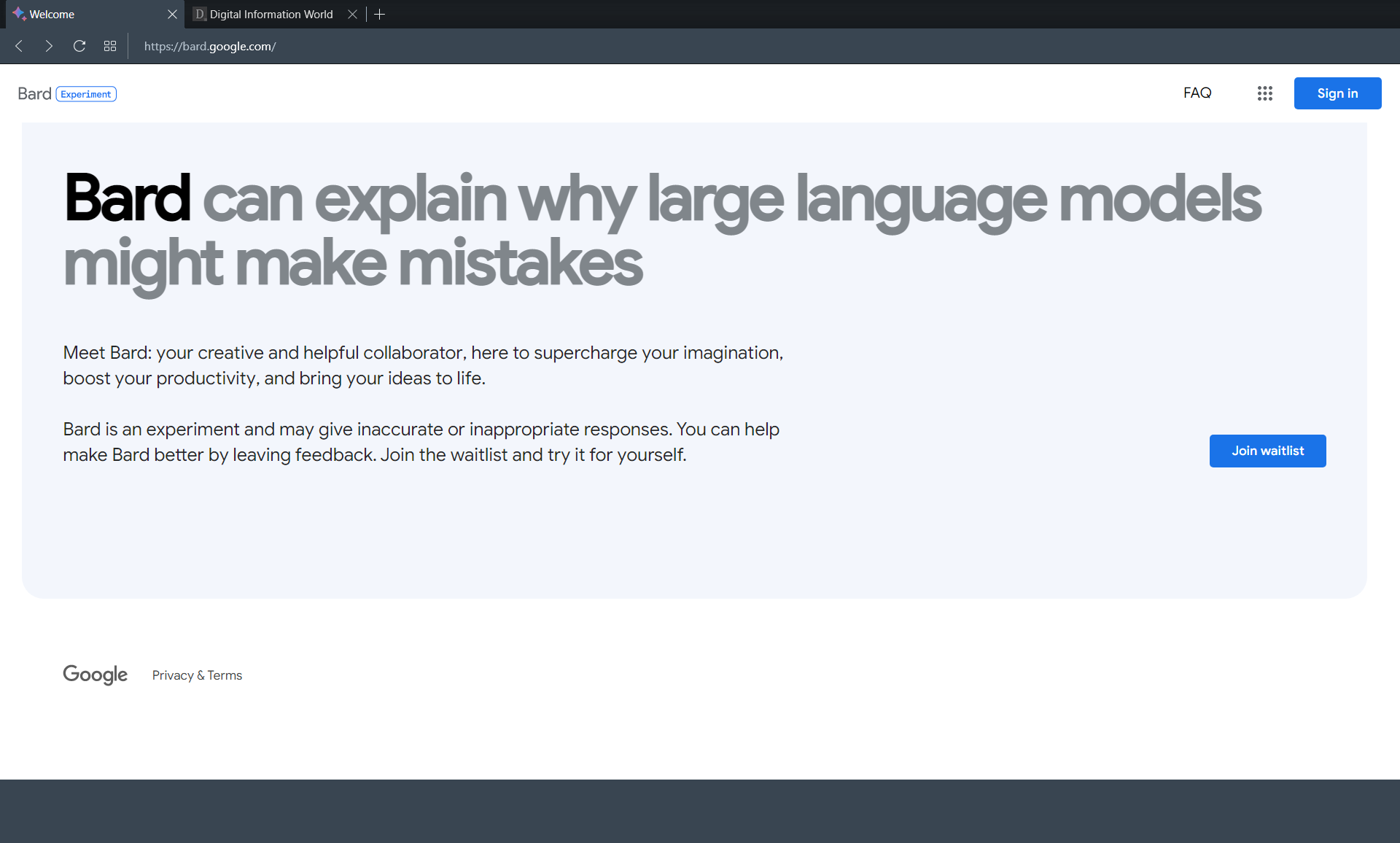Image resolution: width=1400 pixels, height=843 pixels.
Task: Open a new tab with plus icon
Action: pyautogui.click(x=379, y=14)
